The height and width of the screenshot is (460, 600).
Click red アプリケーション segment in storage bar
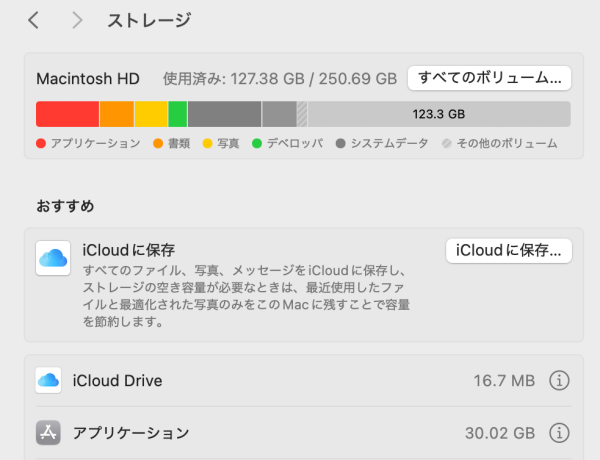pos(67,114)
